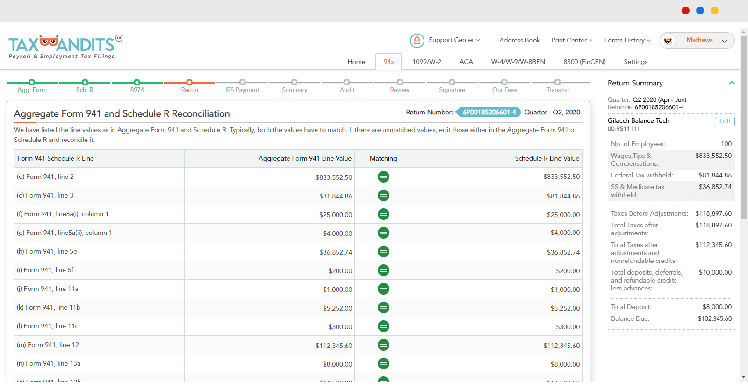Open the Mathews account dropdown
Viewport: 748px width, 389px height.
724,41
